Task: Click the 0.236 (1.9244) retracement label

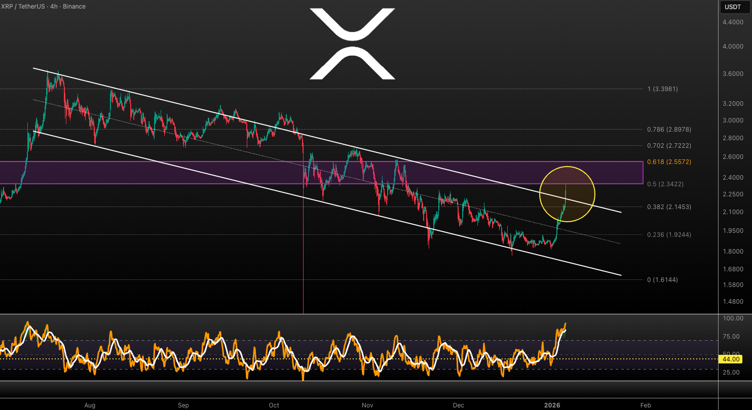Action: click(x=669, y=235)
